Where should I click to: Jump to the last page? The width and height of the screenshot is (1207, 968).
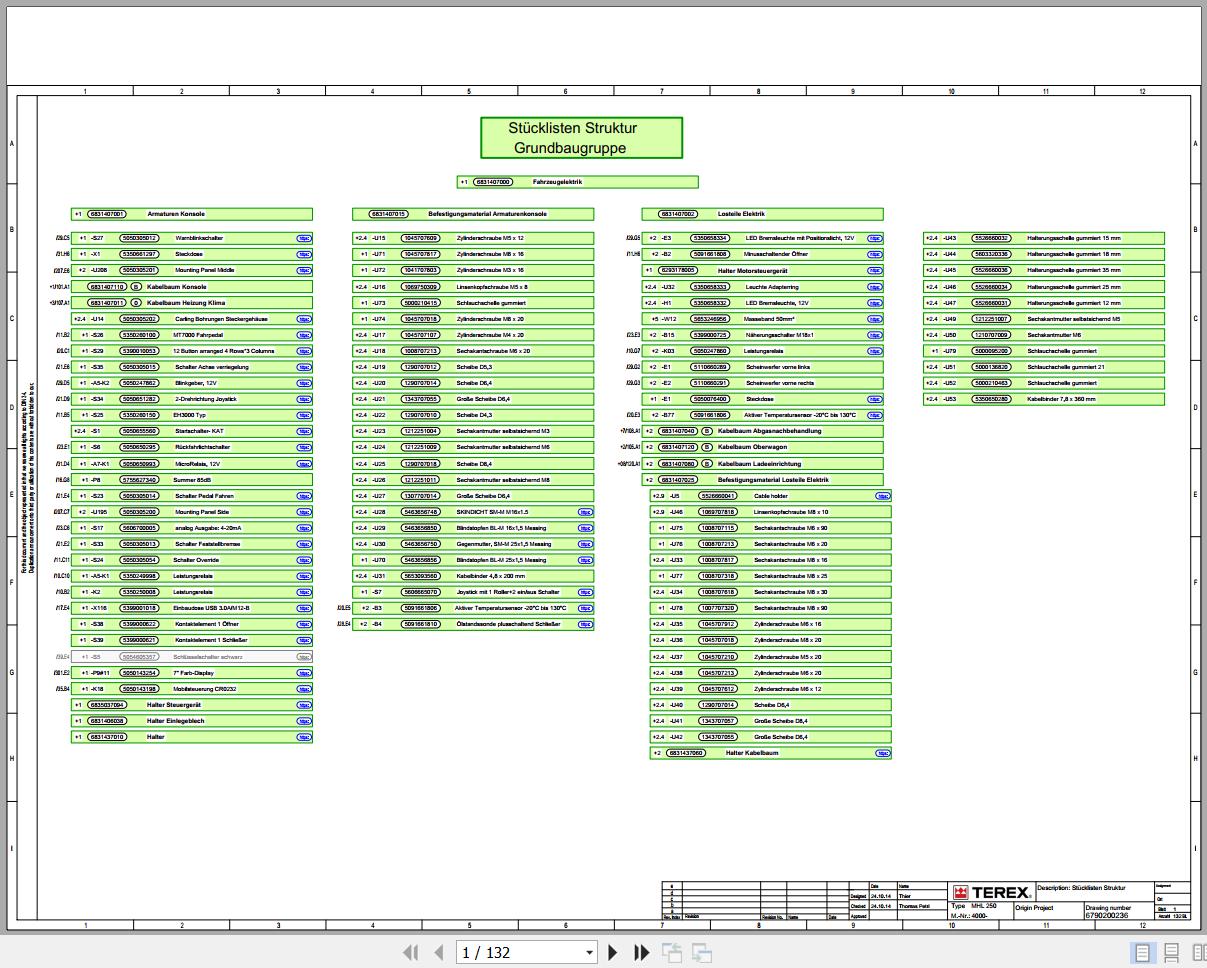pos(642,952)
